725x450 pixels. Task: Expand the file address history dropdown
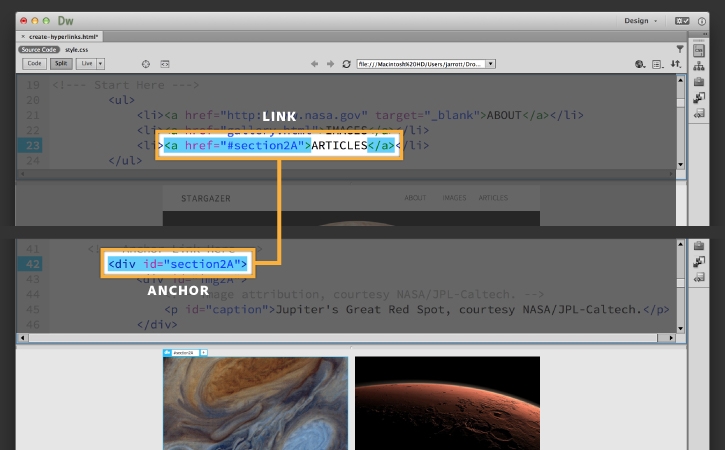click(x=491, y=64)
